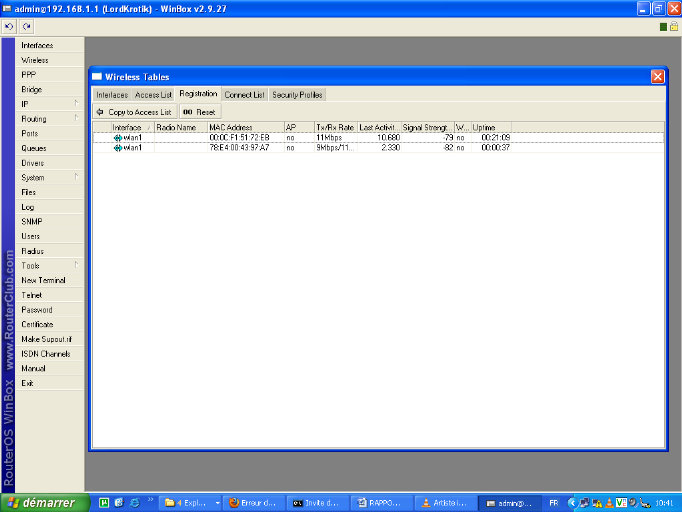Click the redo arrow in WinBox toolbar
The height and width of the screenshot is (512, 682).
point(27,27)
